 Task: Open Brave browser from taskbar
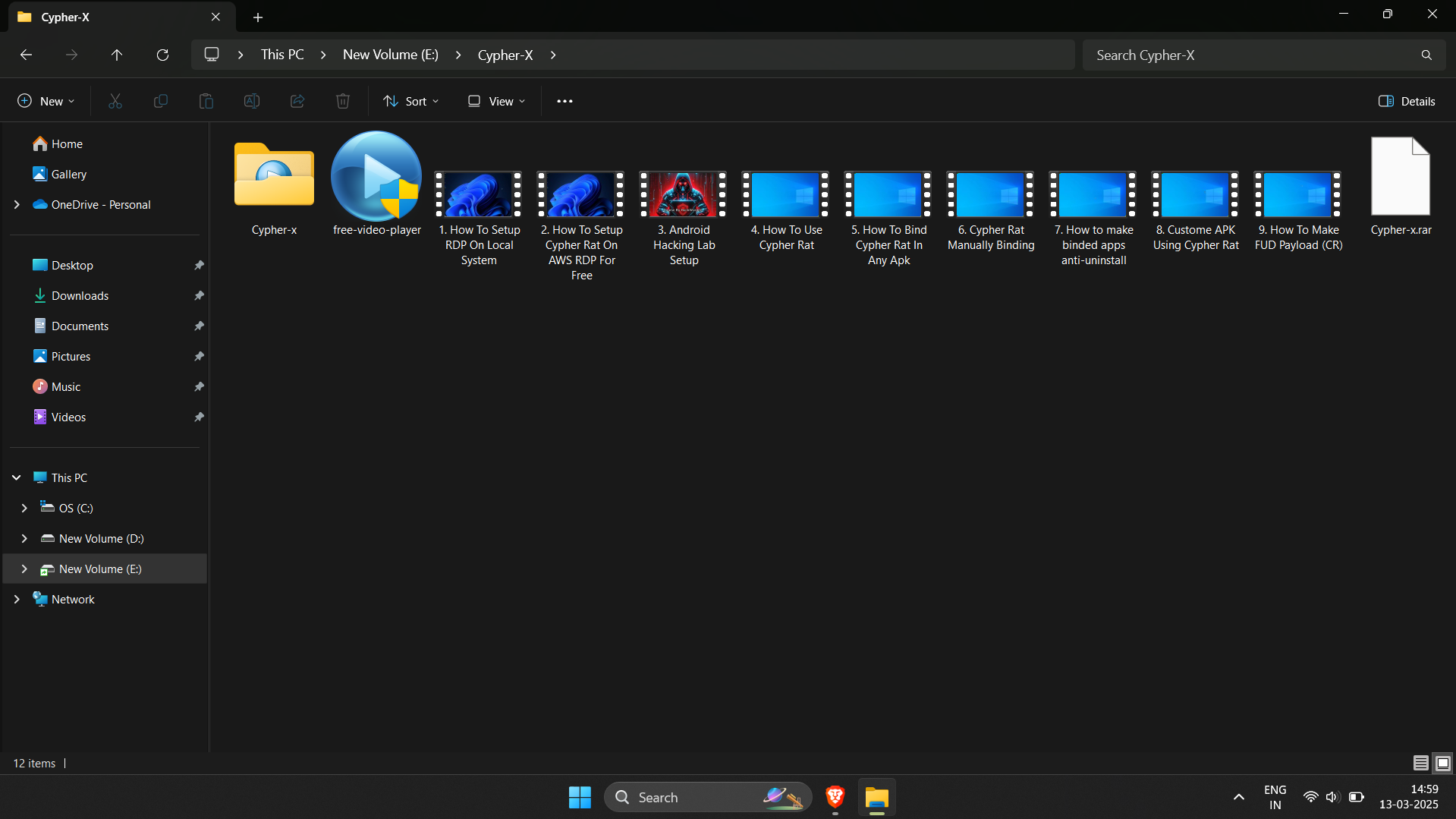click(835, 797)
